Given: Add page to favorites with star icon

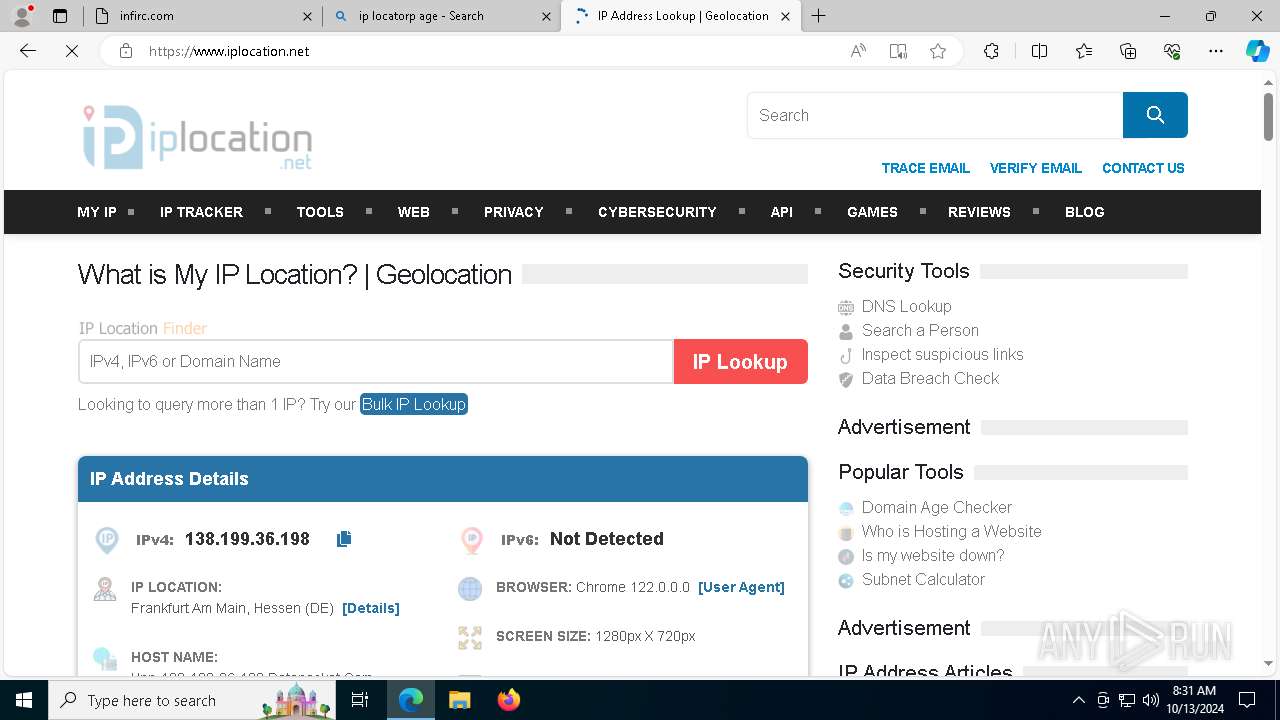Looking at the screenshot, I should pyautogui.click(x=938, y=51).
